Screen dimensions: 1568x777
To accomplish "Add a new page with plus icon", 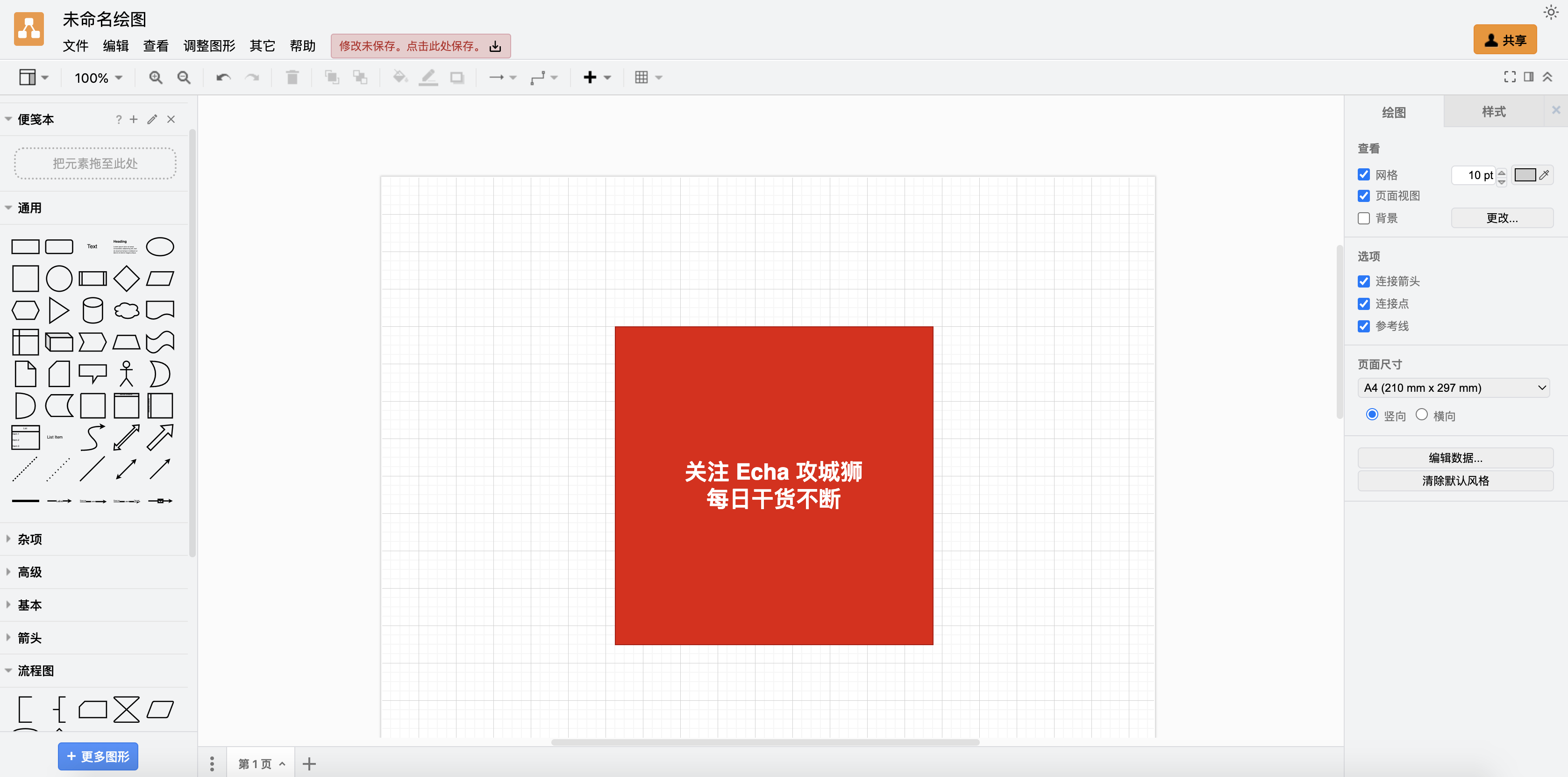I will pos(309,763).
